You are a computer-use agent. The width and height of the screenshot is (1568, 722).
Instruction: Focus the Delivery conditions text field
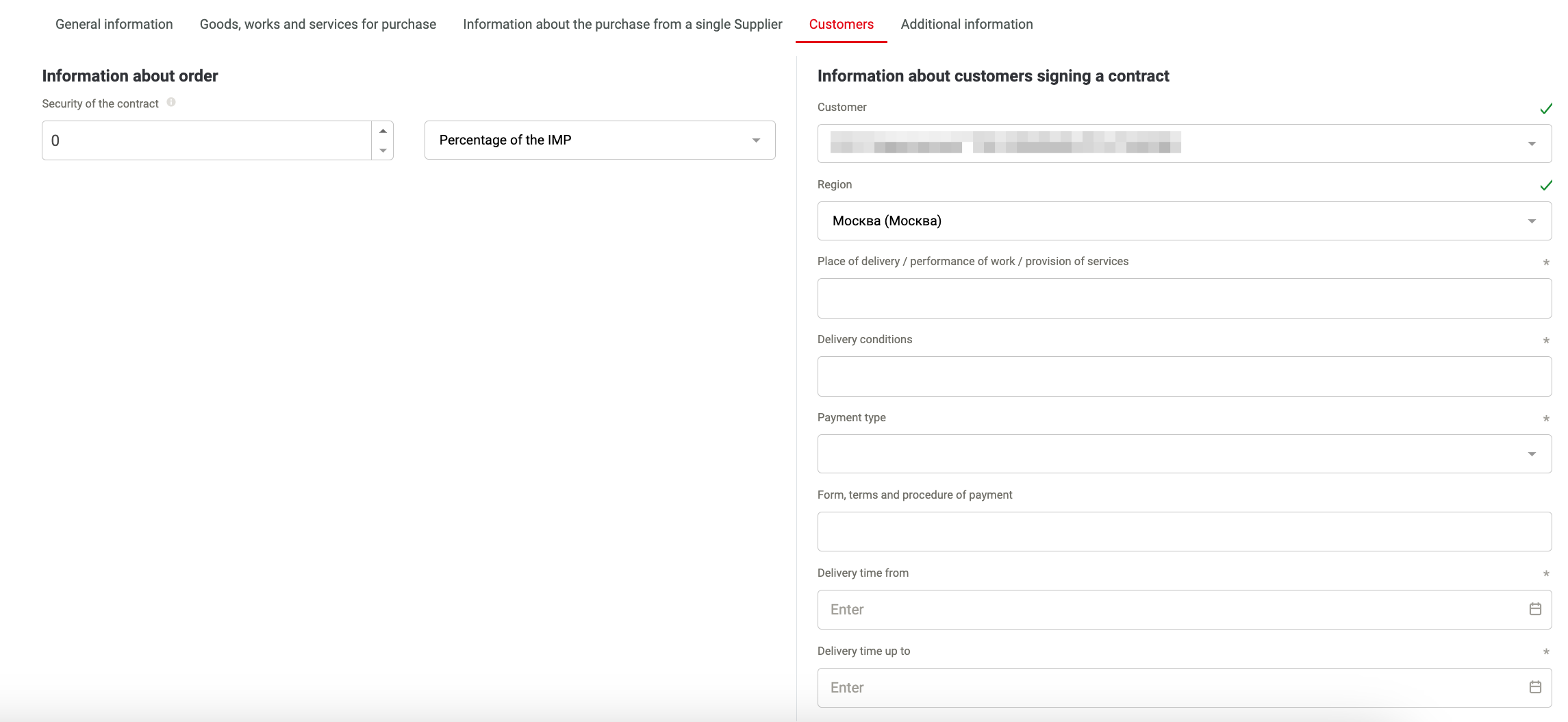1185,376
